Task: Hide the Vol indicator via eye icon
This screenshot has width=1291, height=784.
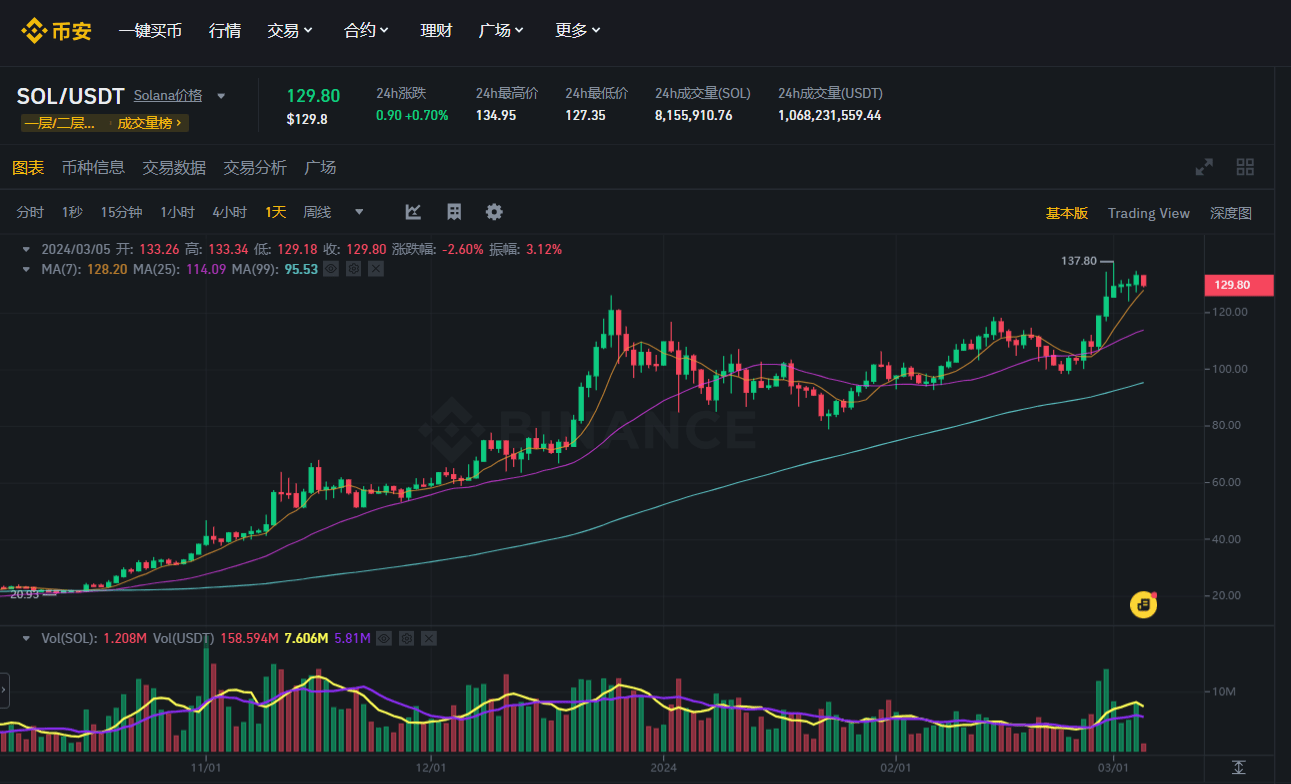Action: click(x=385, y=638)
